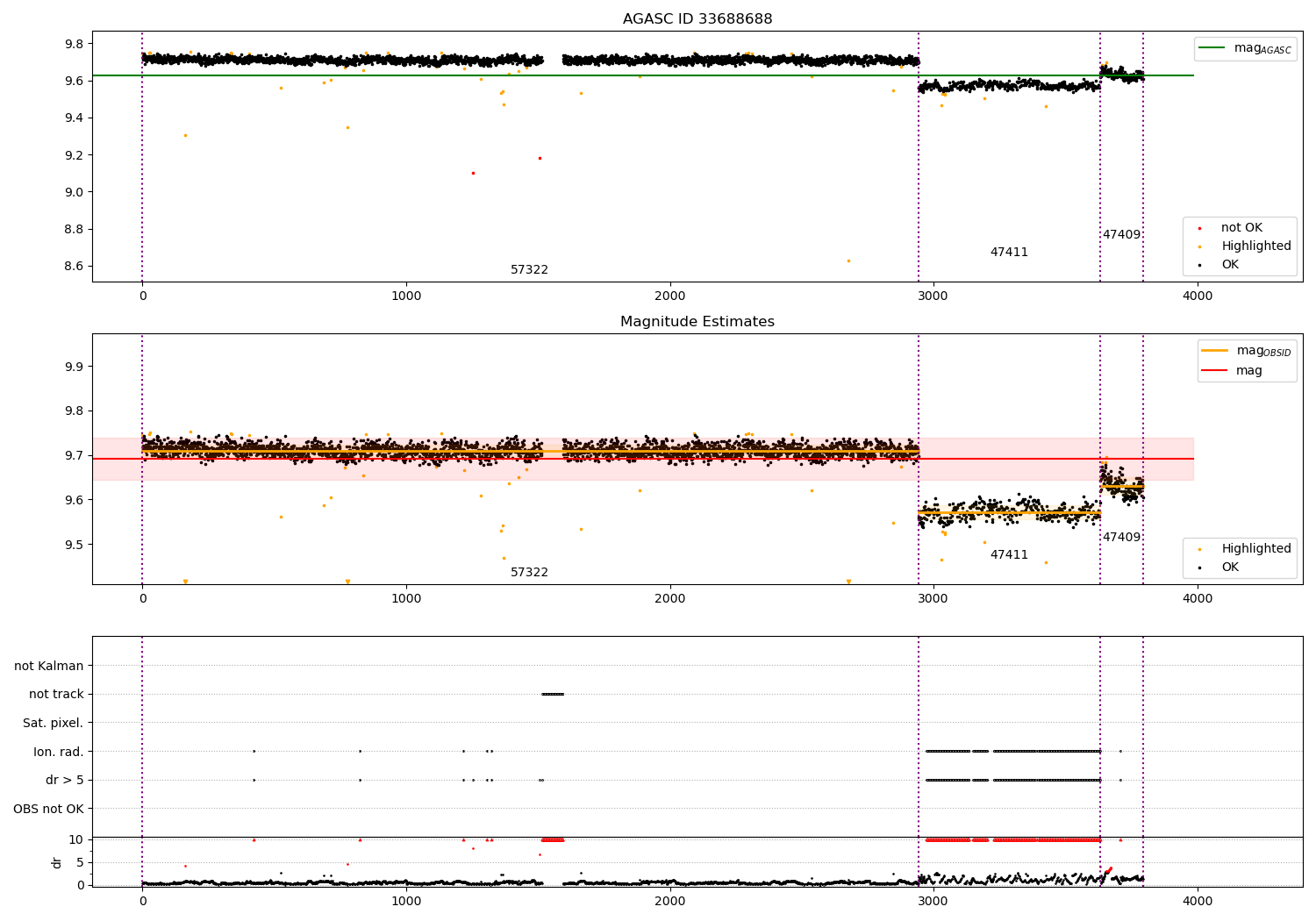
Task: Click the 'Sat. pixel.' row label
Action: 54,724
